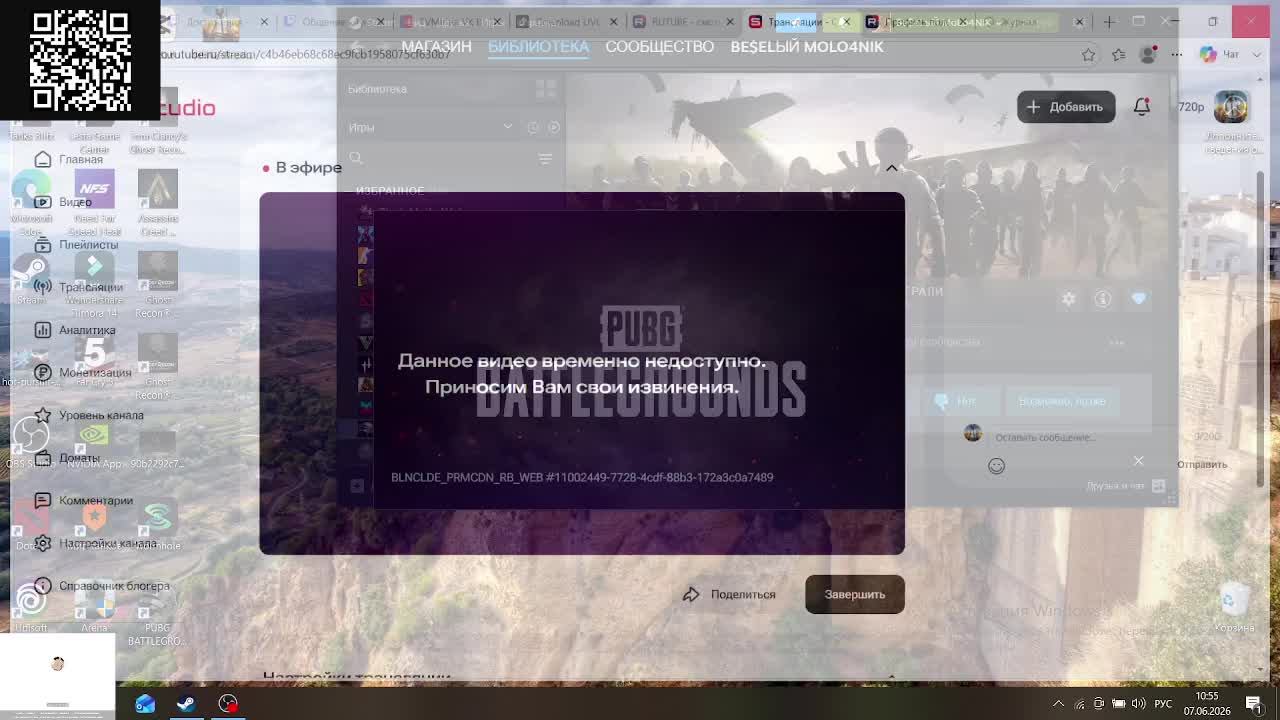This screenshot has height=720, width=1280.
Task: Click the Отправить button in Steam chat
Action: tap(1202, 464)
